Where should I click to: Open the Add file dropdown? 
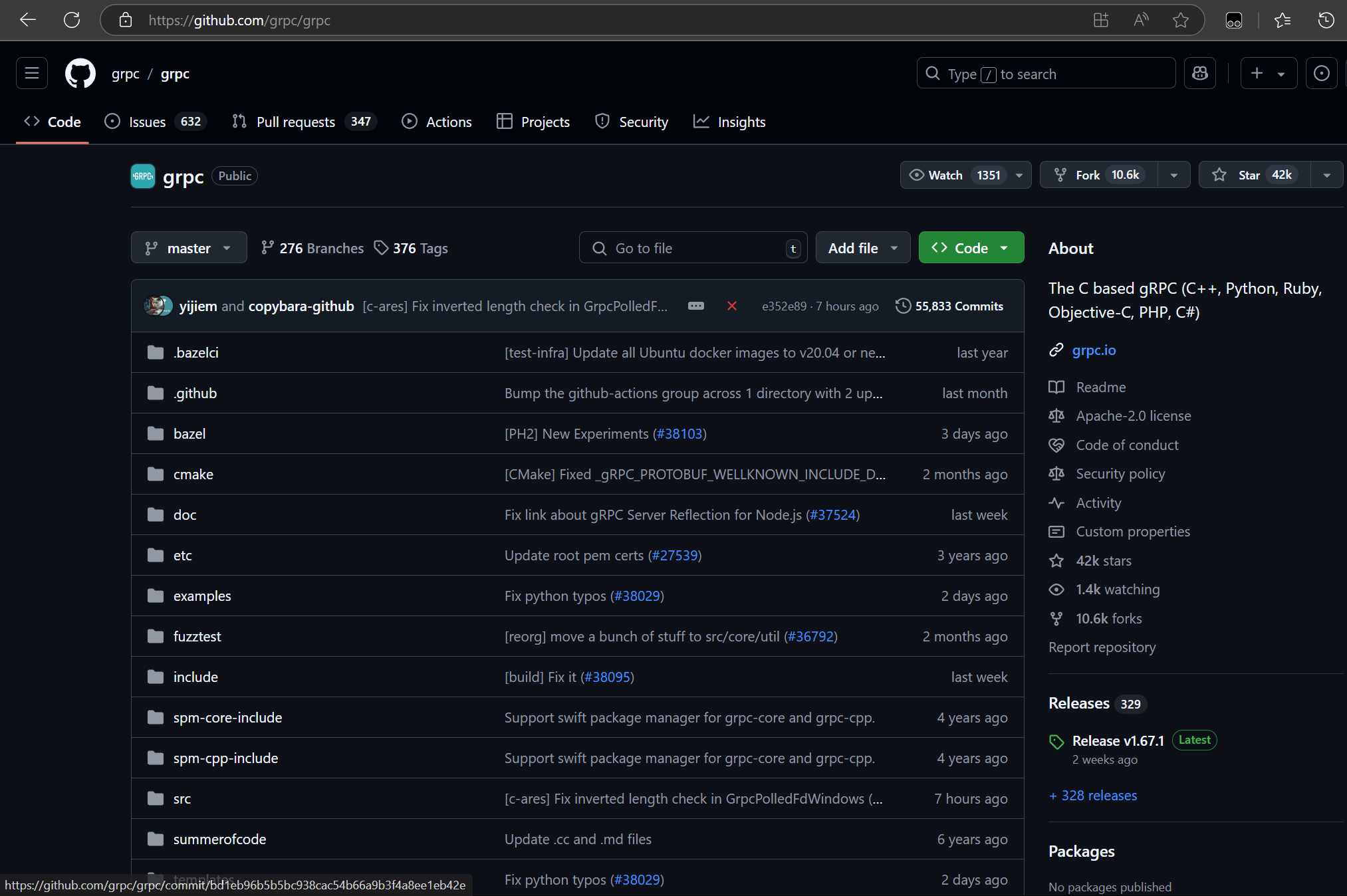[x=862, y=248]
